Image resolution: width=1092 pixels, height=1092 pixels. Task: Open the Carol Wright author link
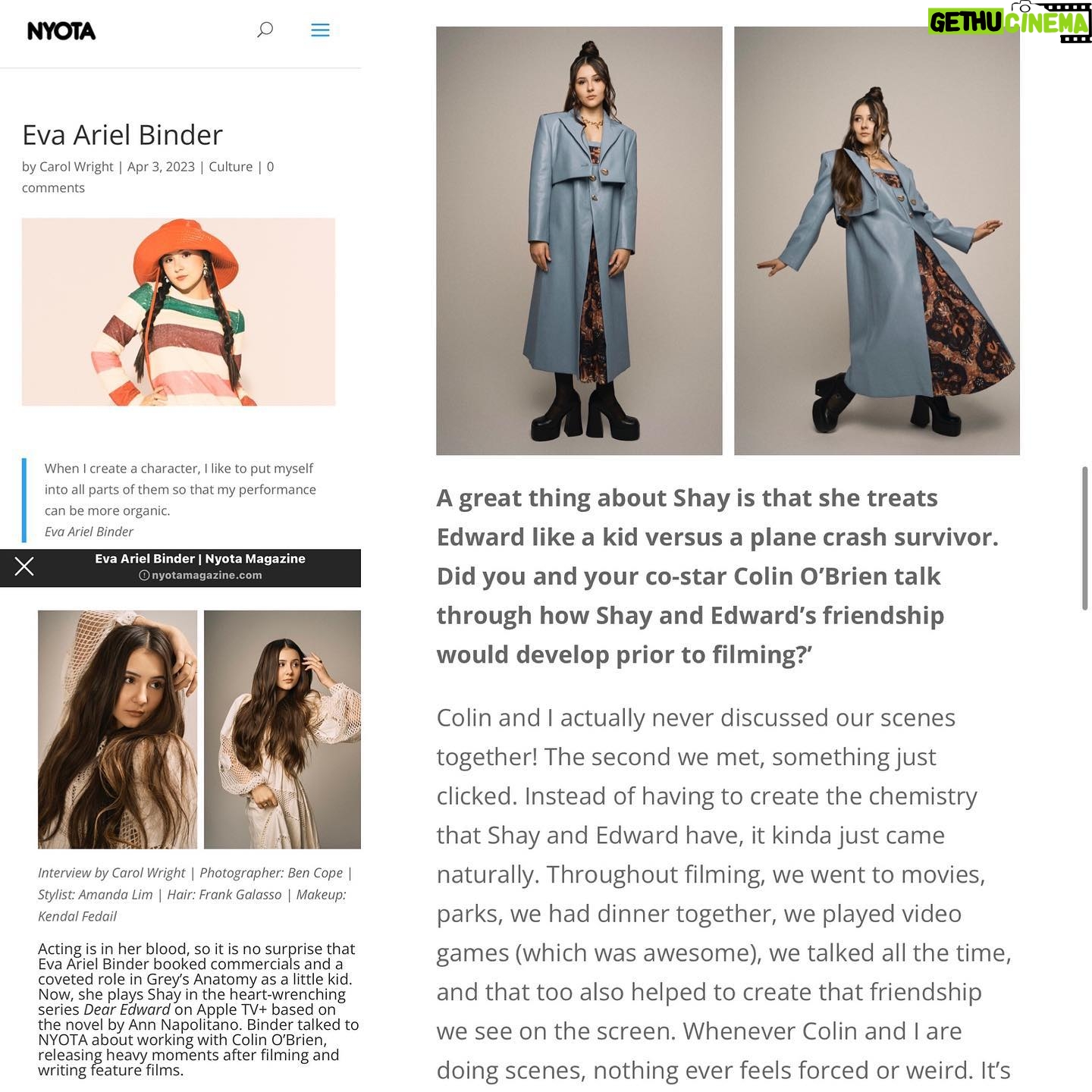click(x=76, y=167)
